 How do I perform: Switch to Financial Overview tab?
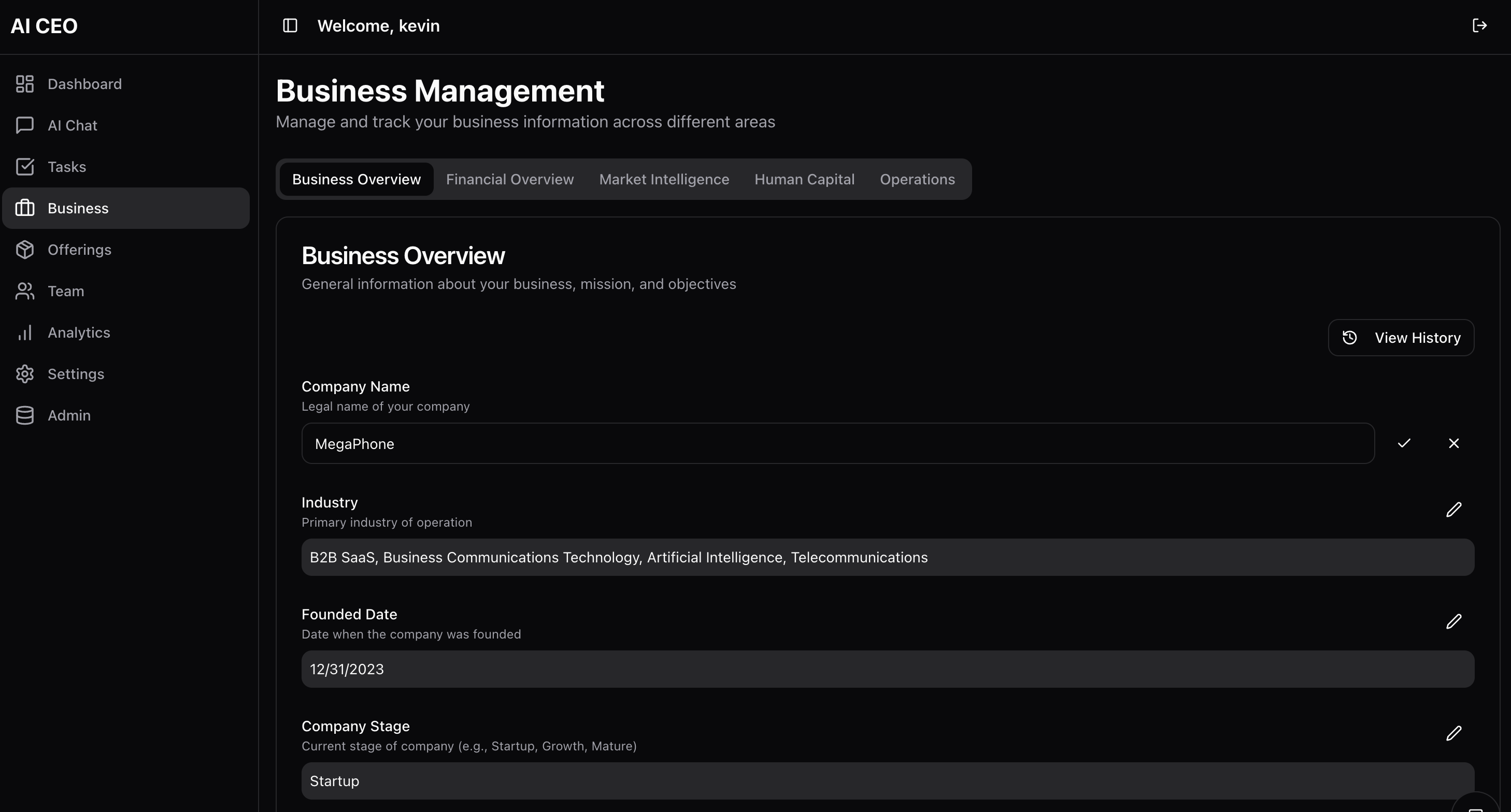(x=510, y=179)
